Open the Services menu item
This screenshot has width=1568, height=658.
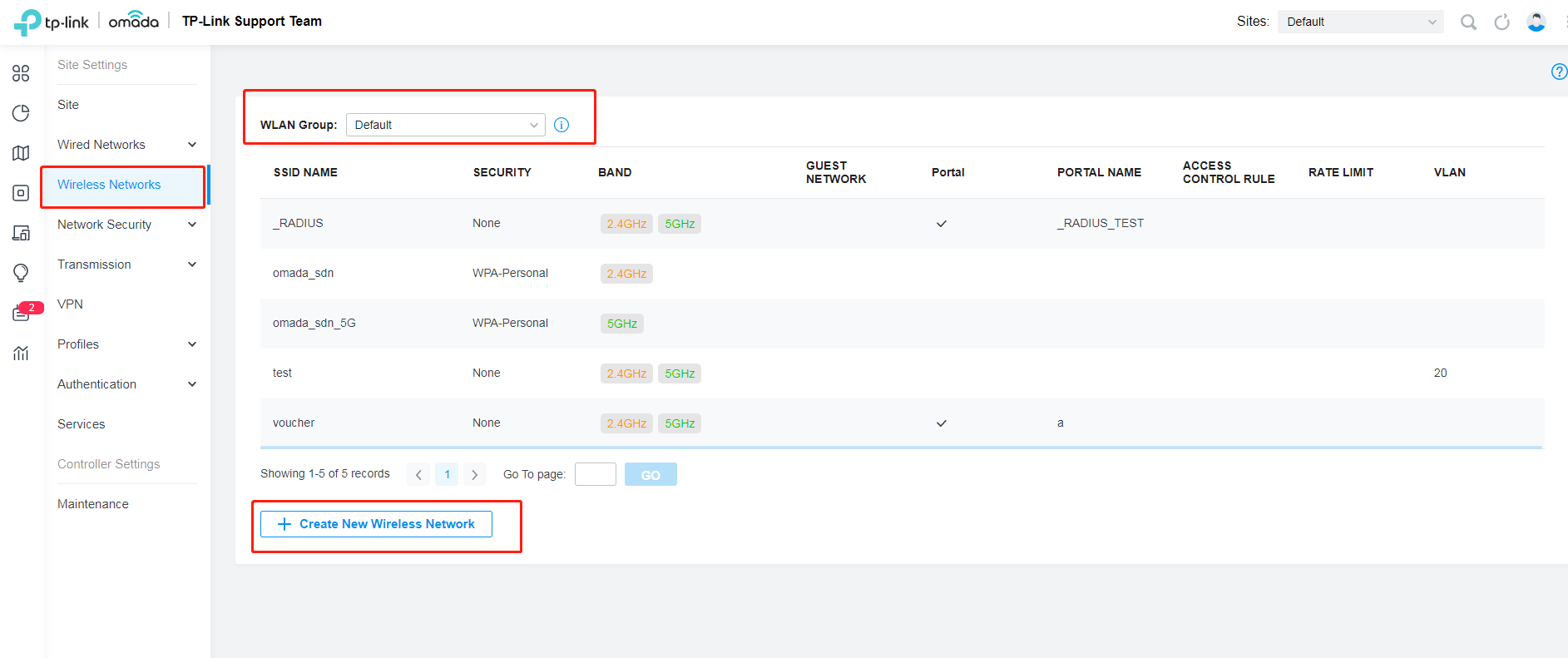81,424
